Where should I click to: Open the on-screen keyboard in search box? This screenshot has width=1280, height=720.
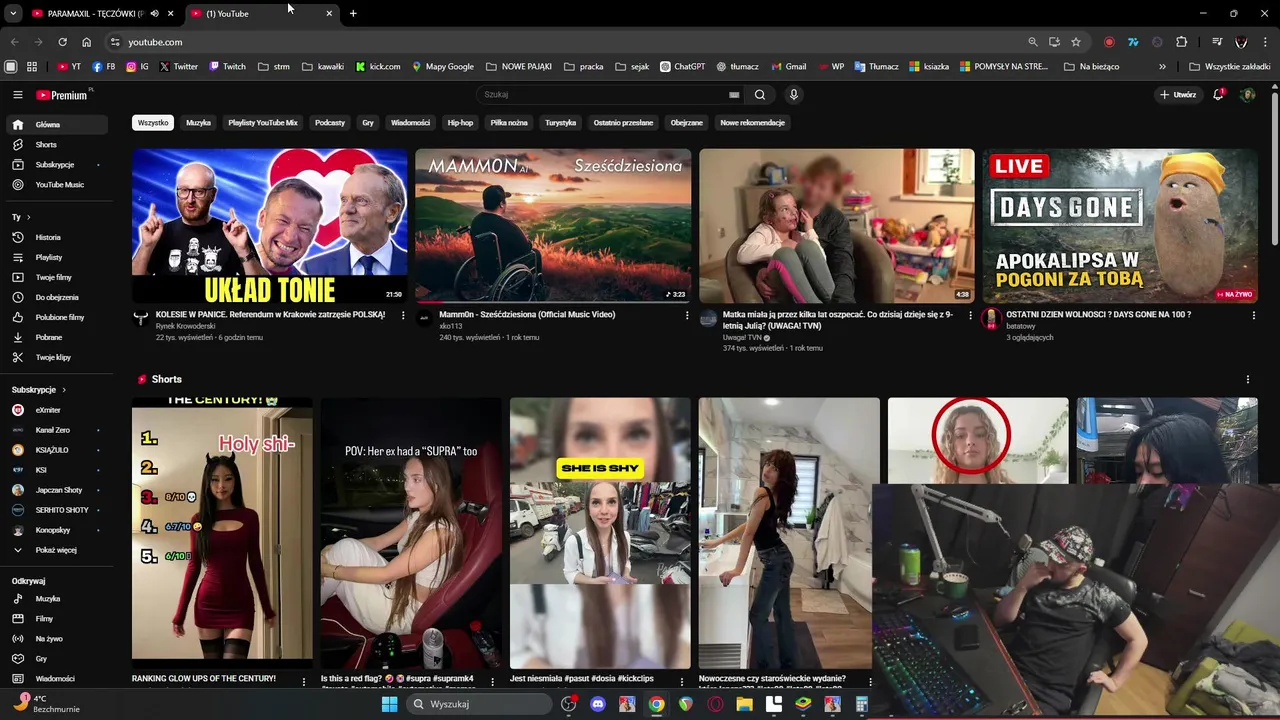click(734, 95)
